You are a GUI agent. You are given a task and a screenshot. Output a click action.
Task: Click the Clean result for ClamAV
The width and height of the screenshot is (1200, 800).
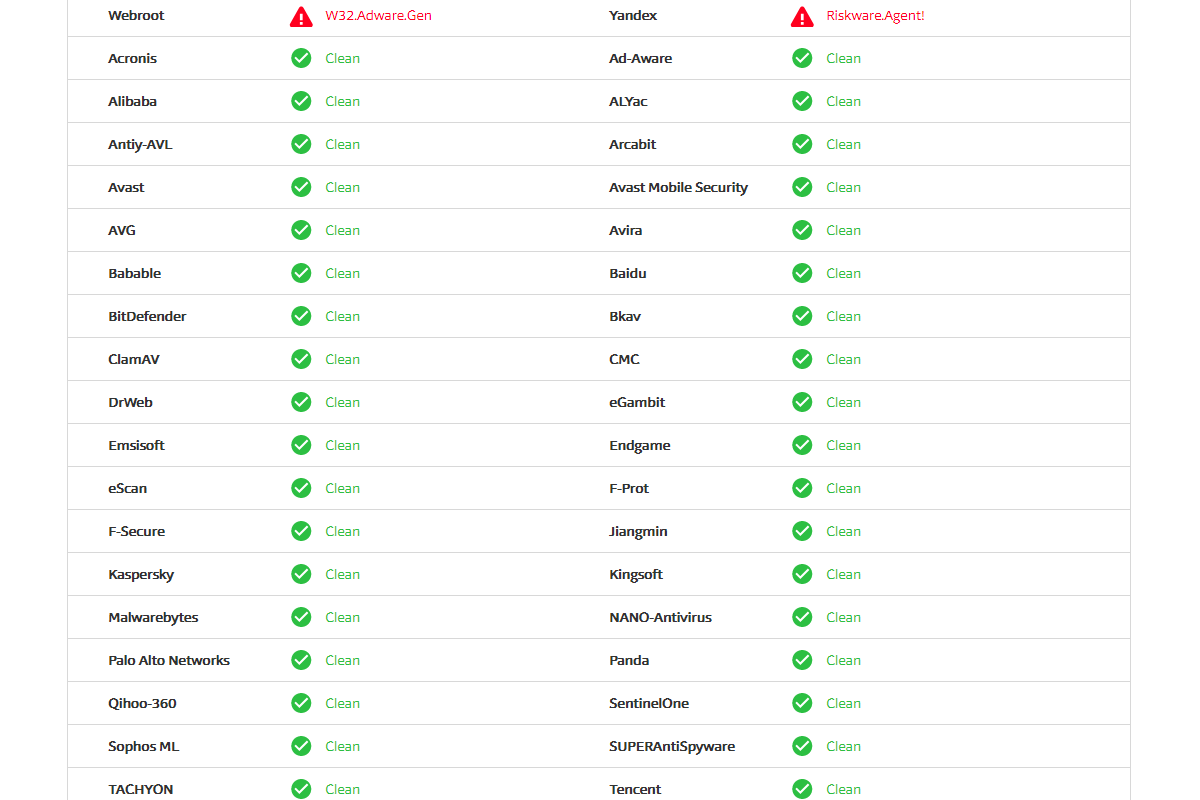(342, 359)
